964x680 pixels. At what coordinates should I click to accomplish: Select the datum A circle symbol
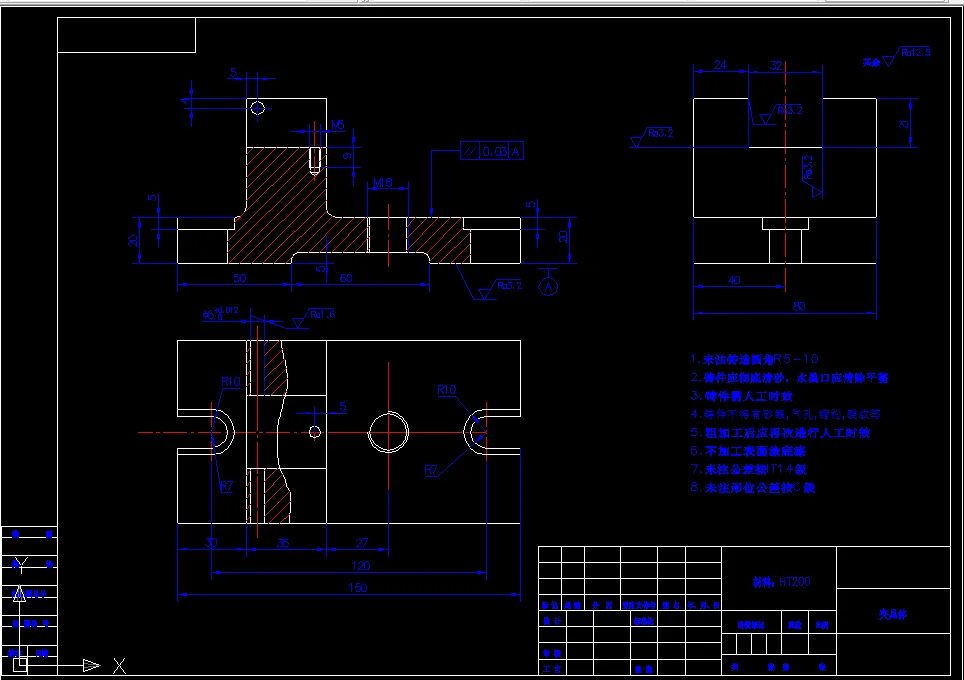click(x=548, y=287)
